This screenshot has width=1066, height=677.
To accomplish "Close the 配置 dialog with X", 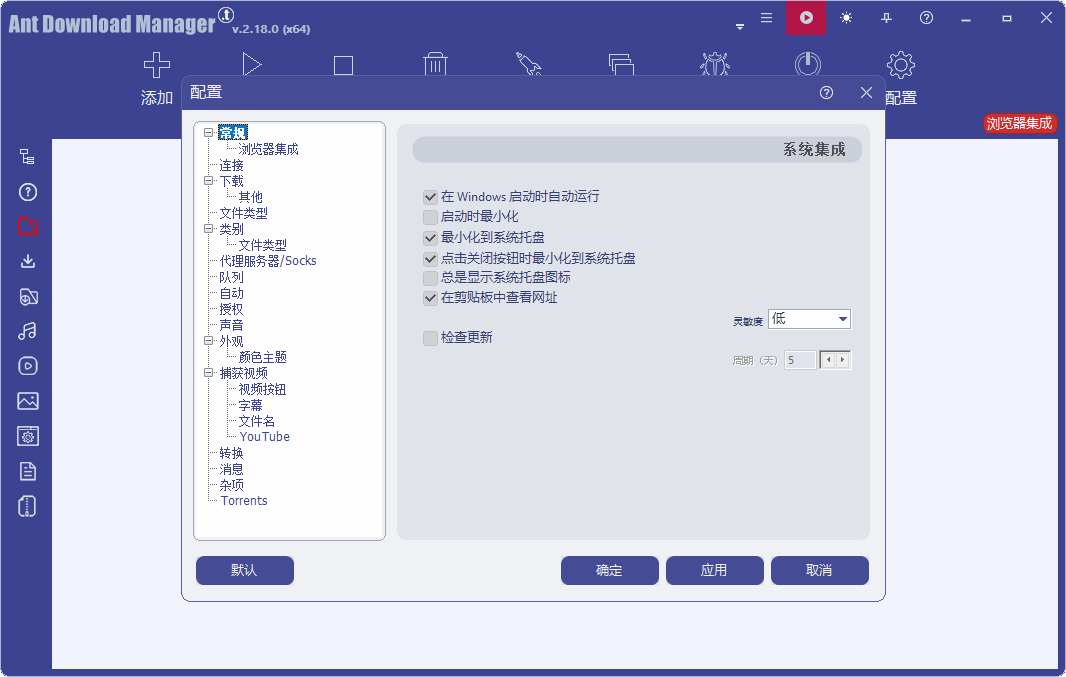I will tap(866, 92).
